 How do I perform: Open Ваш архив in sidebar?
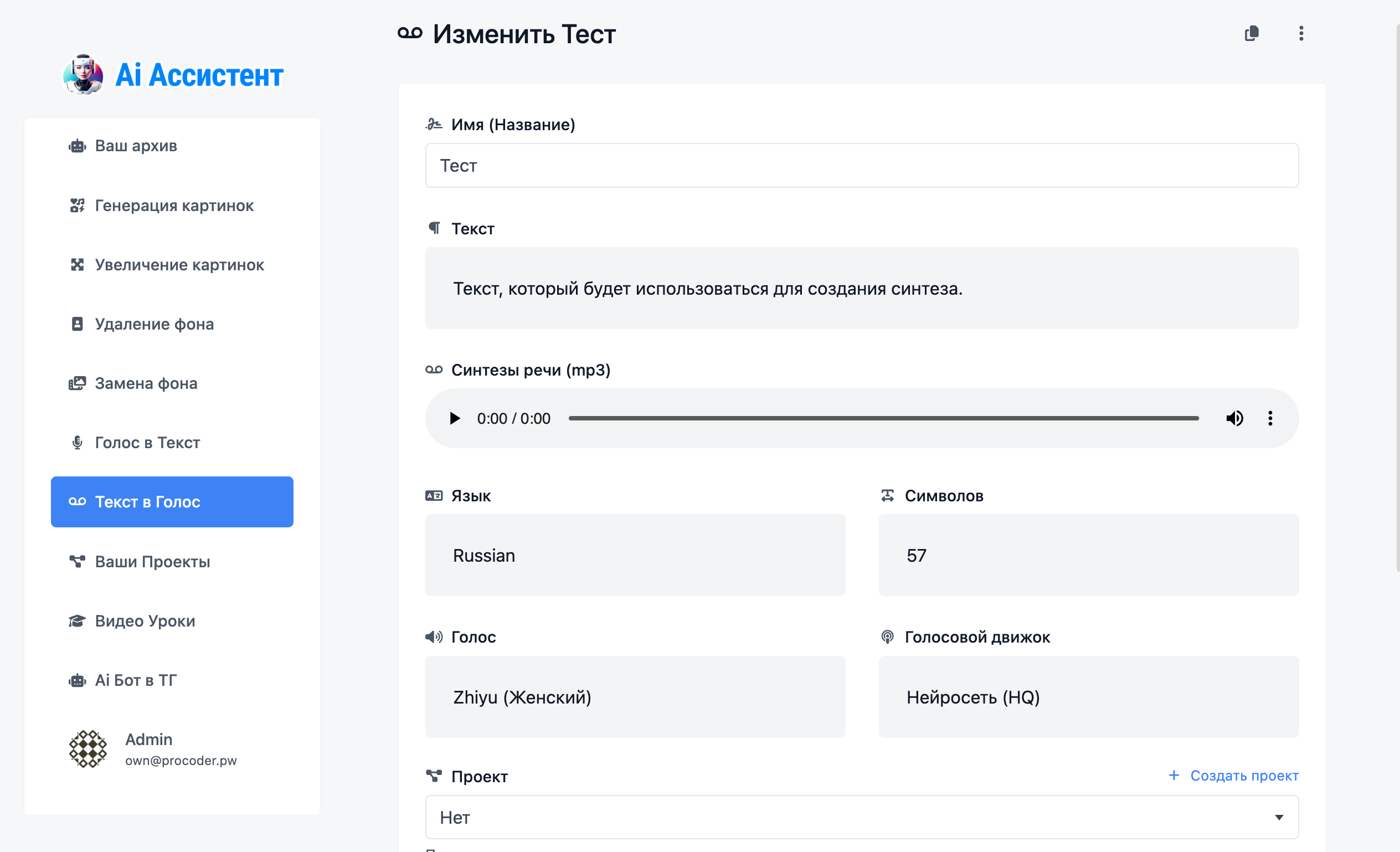click(x=136, y=146)
